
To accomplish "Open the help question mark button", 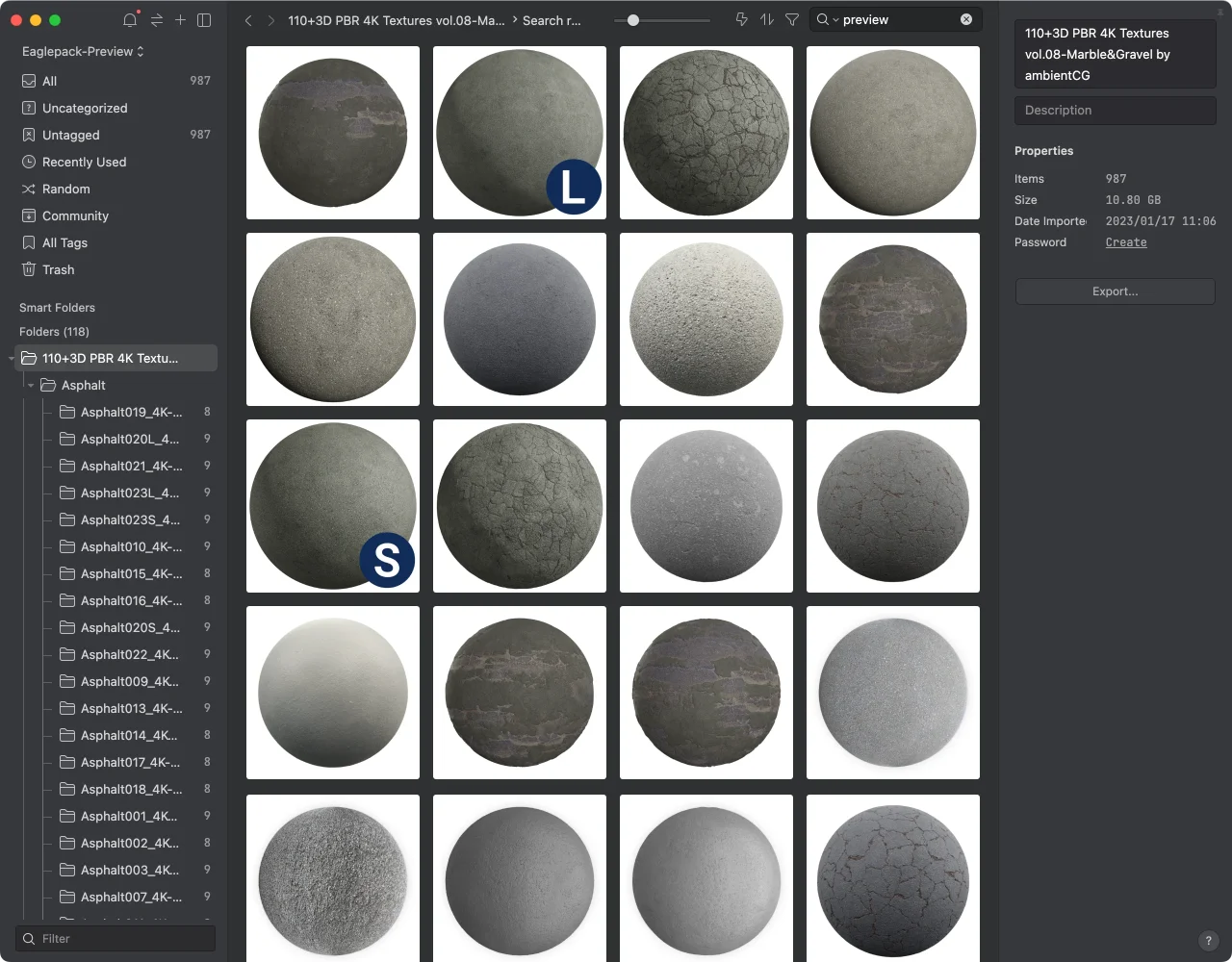I will 1209,941.
